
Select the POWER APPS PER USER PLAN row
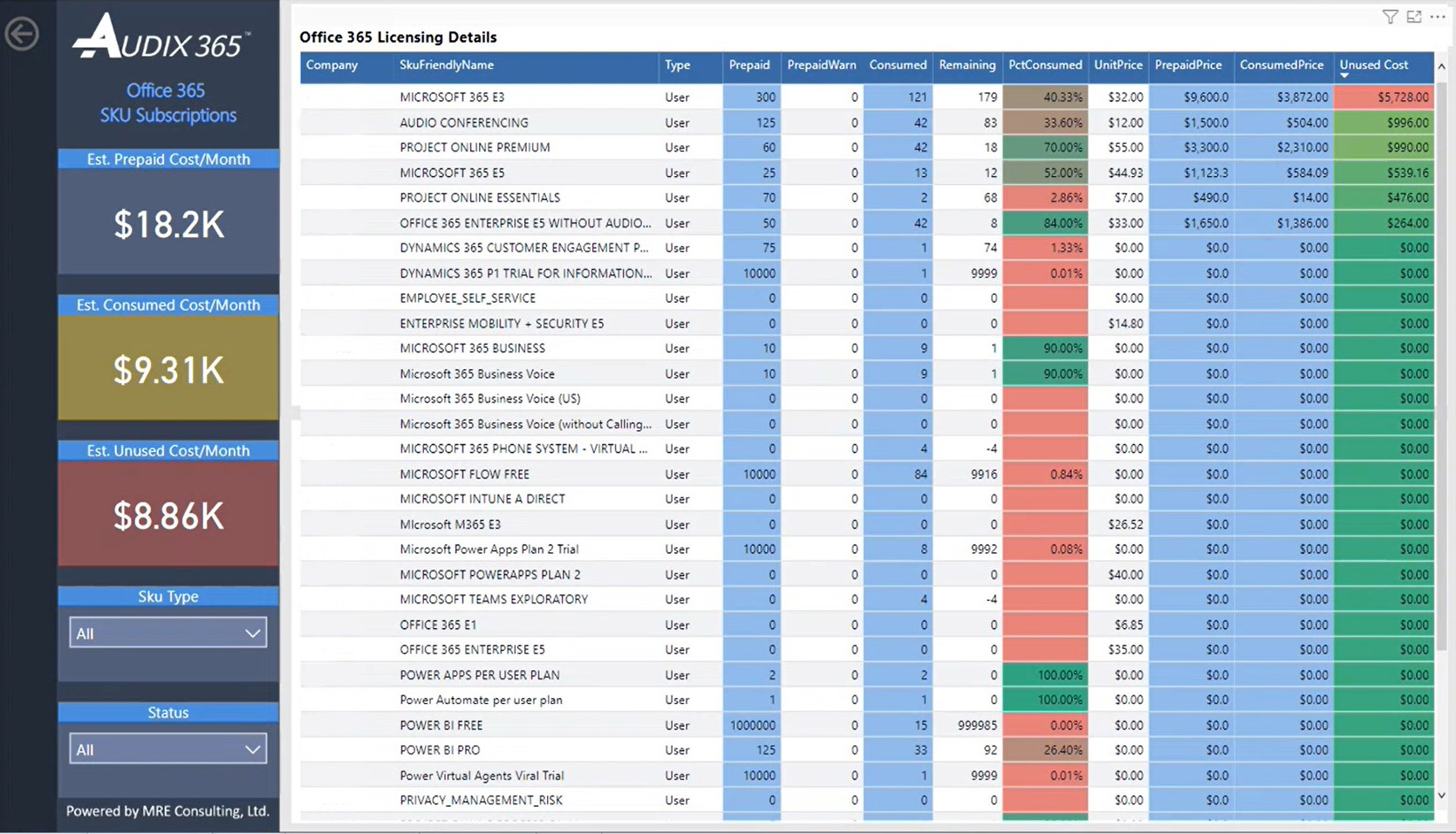tap(480, 675)
